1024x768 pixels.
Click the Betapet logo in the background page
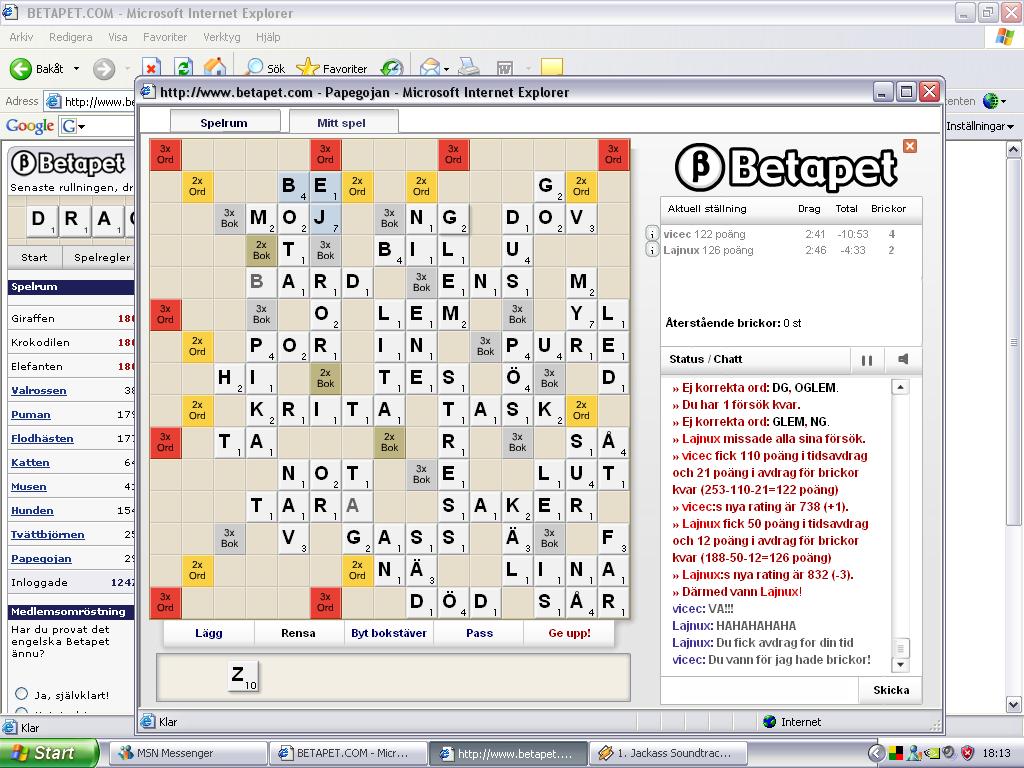pyautogui.click(x=68, y=163)
